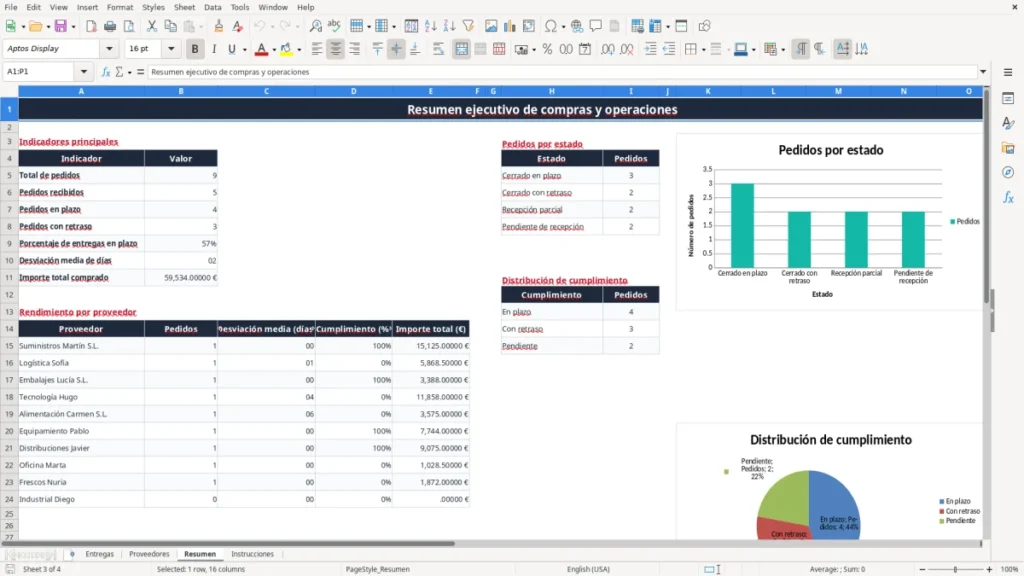Open font color dropdown arrow
The width and height of the screenshot is (1024, 576).
click(x=274, y=50)
